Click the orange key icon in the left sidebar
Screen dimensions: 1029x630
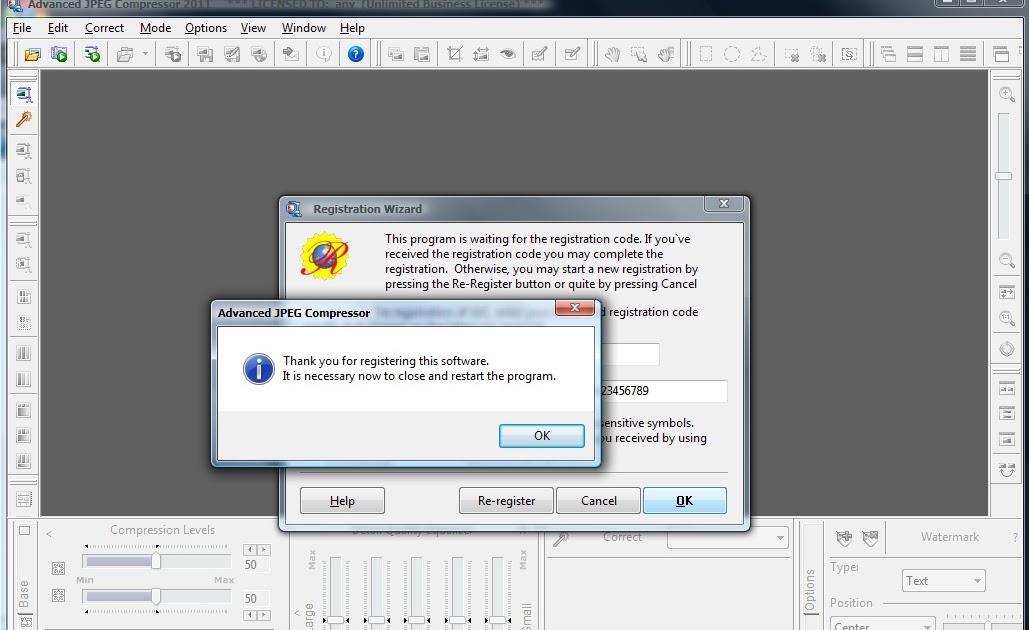pyautogui.click(x=24, y=119)
